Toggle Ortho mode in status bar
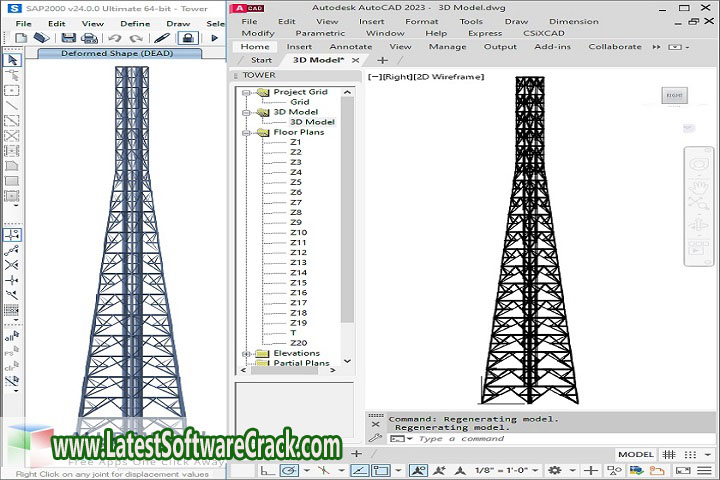 point(266,470)
